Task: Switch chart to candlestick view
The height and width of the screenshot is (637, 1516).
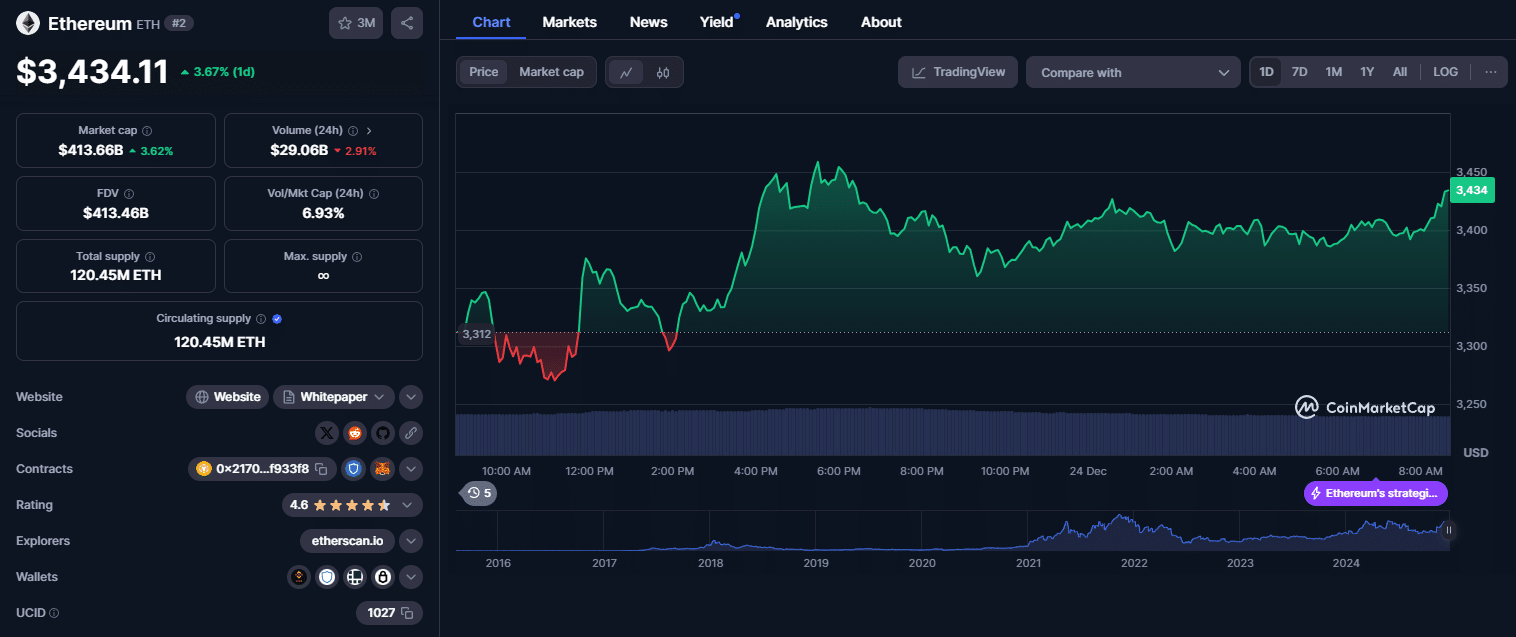Action: point(663,72)
